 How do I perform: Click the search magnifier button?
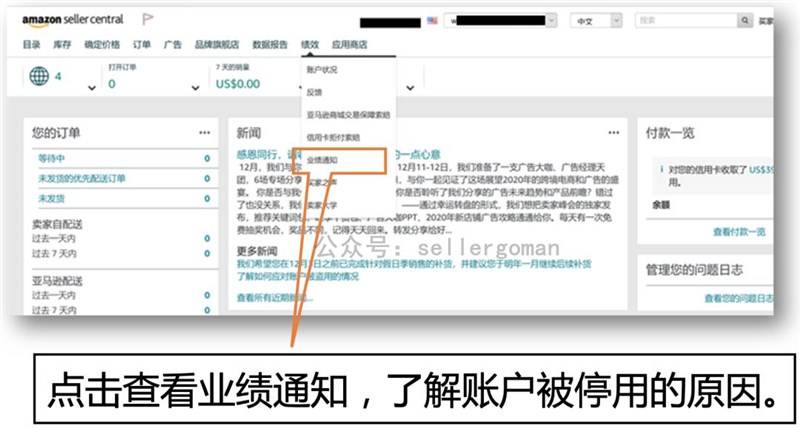pos(745,21)
